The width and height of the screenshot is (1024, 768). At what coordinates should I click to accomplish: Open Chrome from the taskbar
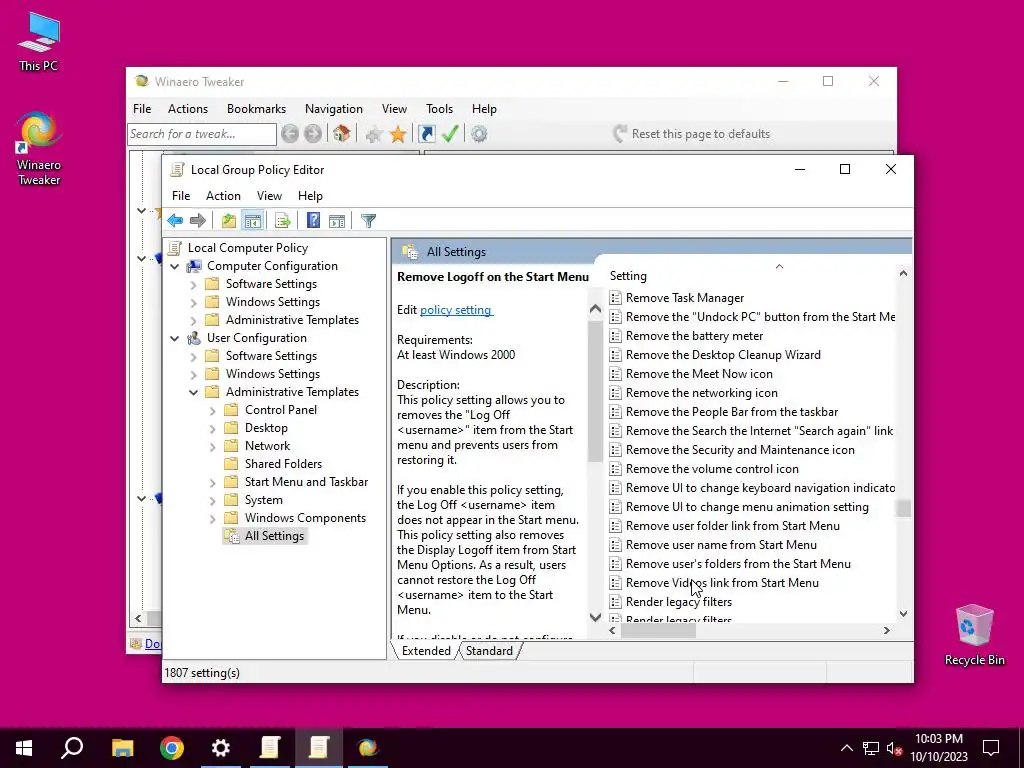[172, 748]
